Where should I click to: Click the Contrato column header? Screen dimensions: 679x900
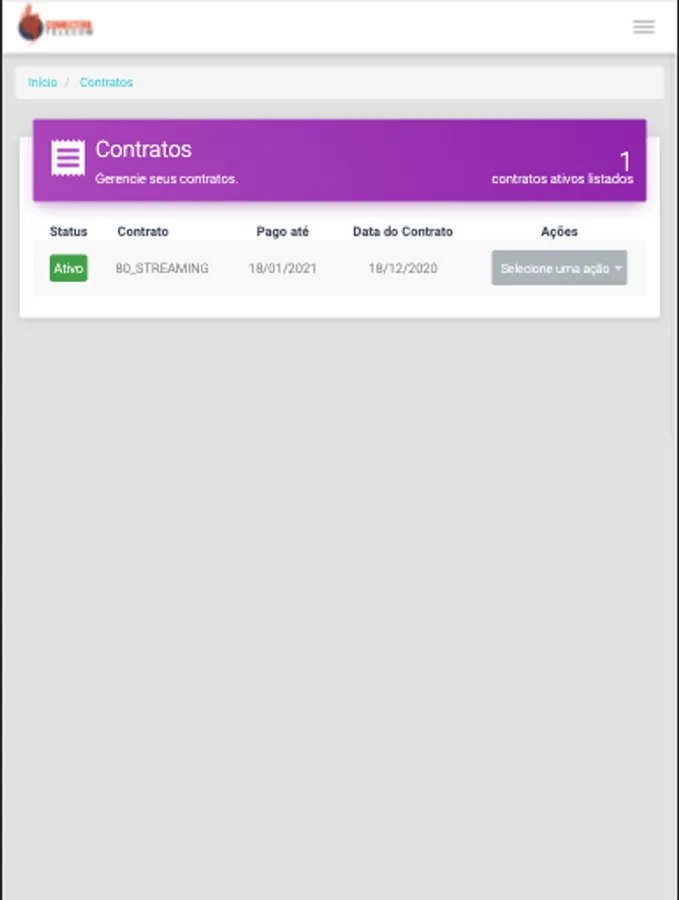click(143, 231)
